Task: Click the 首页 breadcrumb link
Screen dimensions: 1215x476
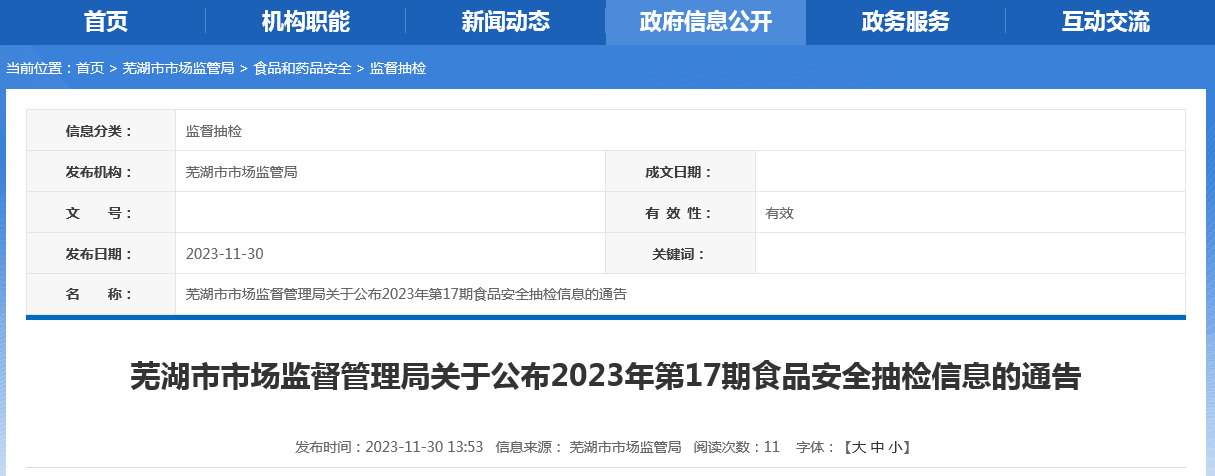Action: pyautogui.click(x=90, y=68)
